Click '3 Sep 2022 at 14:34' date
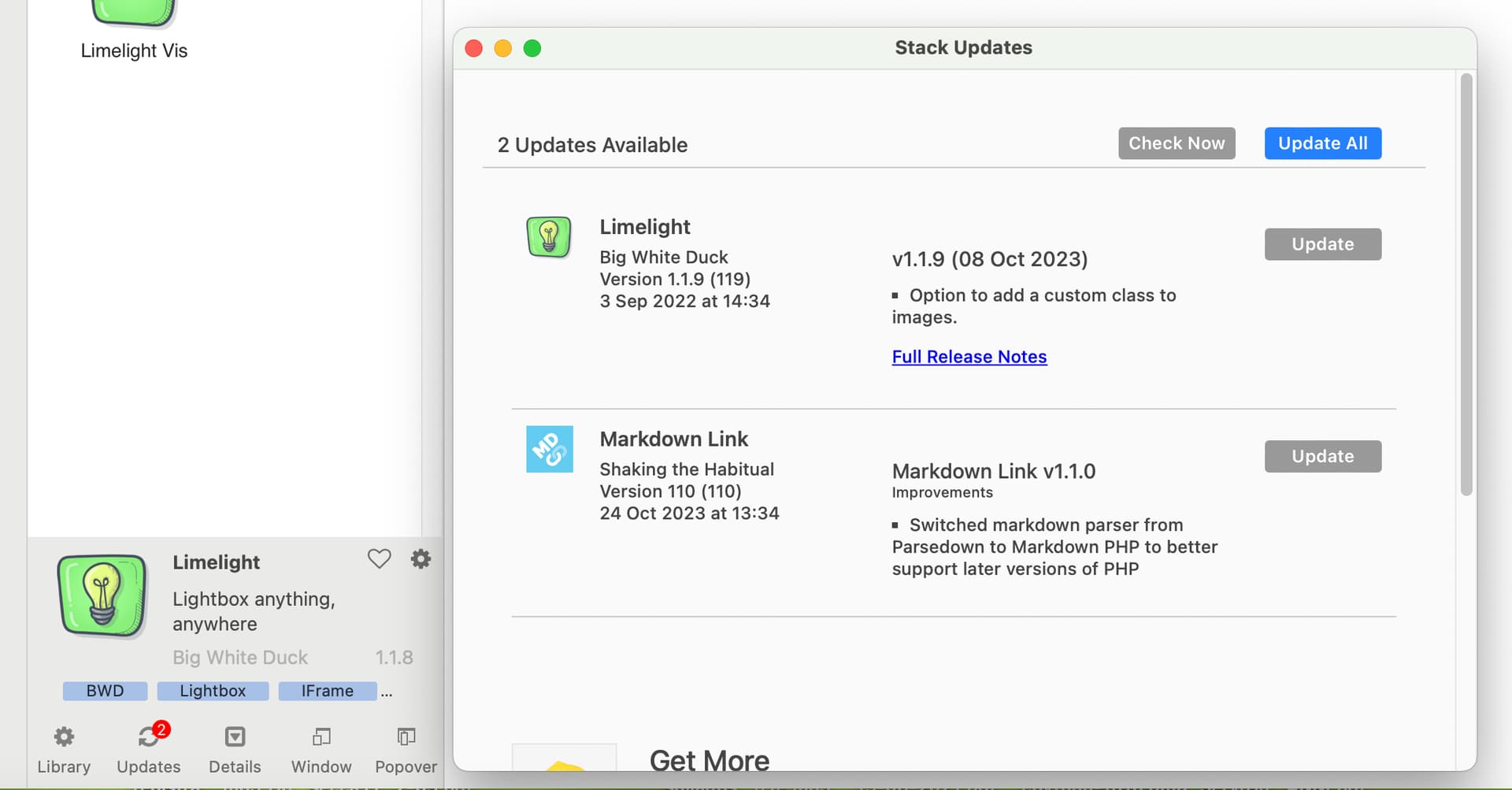This screenshot has height=790, width=1512. [x=684, y=301]
